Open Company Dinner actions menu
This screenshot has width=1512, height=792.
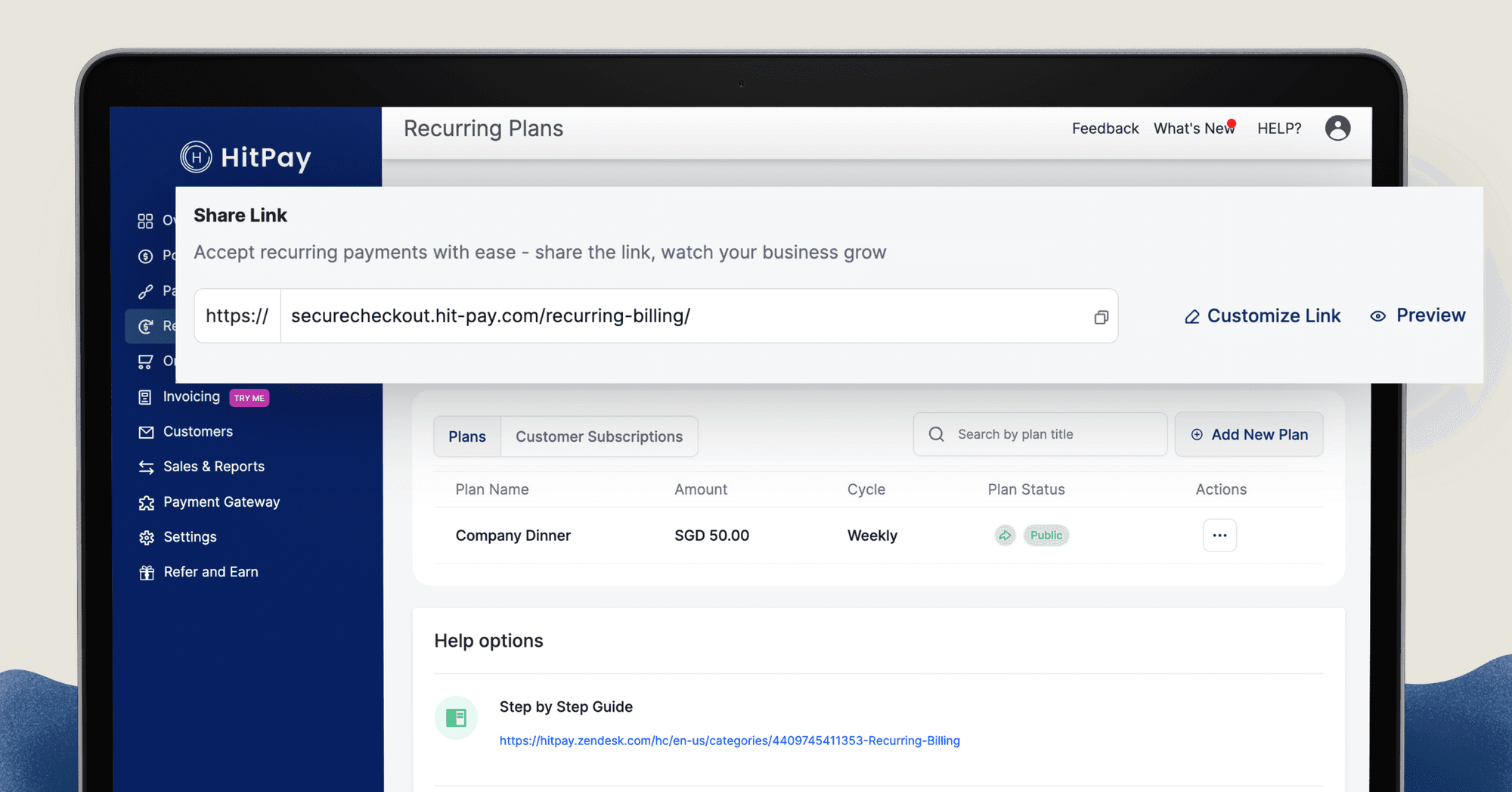point(1219,536)
